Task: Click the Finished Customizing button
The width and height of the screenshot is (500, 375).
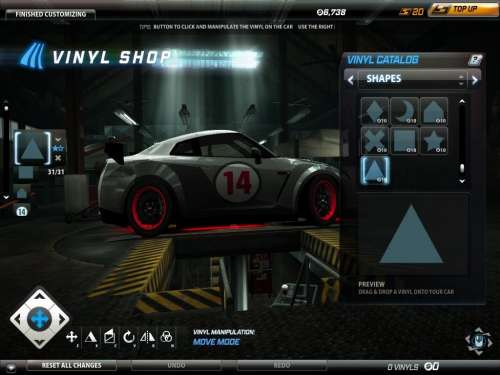Action: 51,14
